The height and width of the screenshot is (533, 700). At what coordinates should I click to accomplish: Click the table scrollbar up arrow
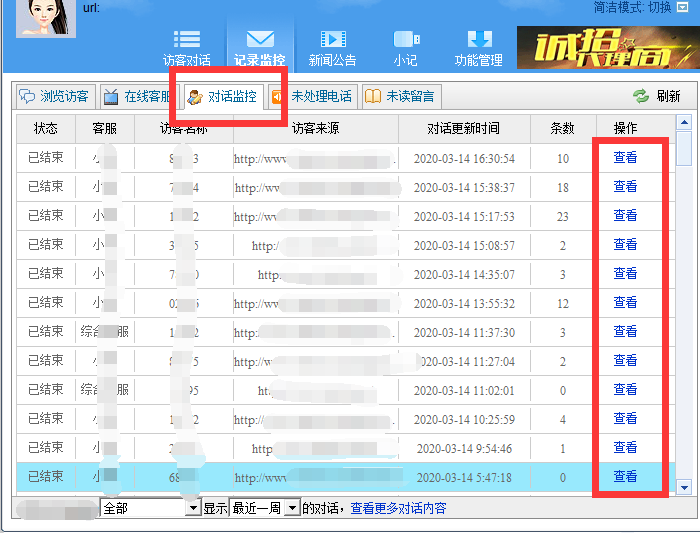684,122
